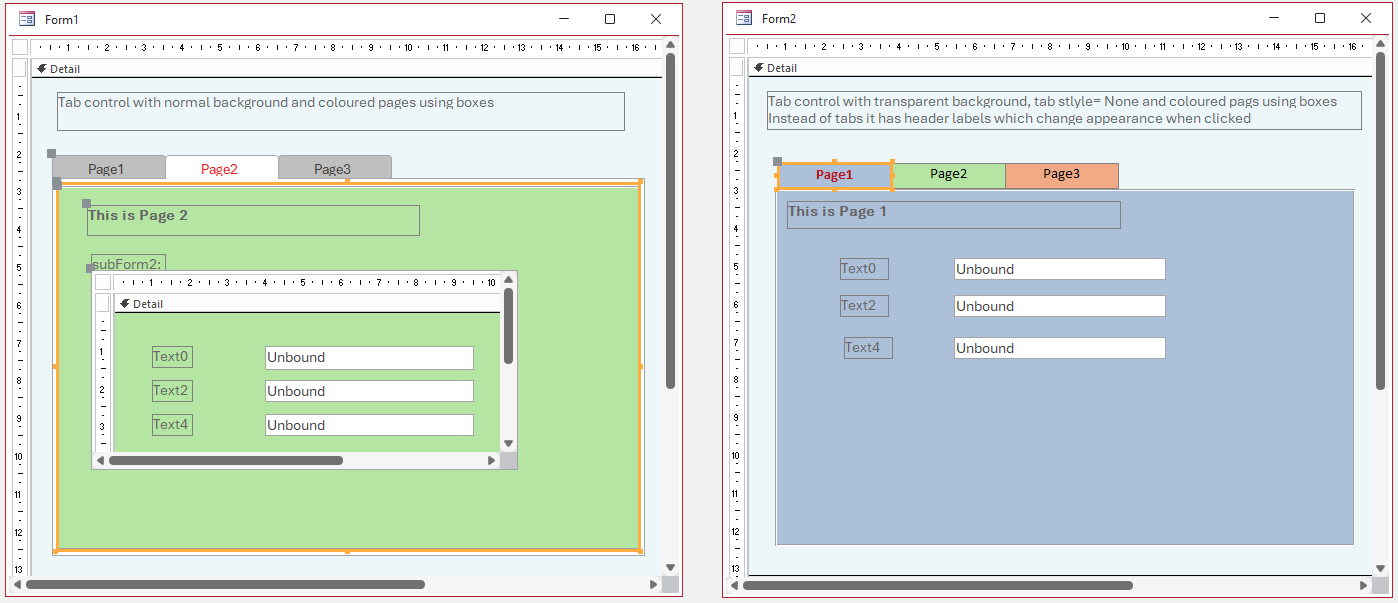Viewport: 1398px width, 603px height.
Task: Click the subform horizontal scrollbar thumb
Action: point(226,461)
